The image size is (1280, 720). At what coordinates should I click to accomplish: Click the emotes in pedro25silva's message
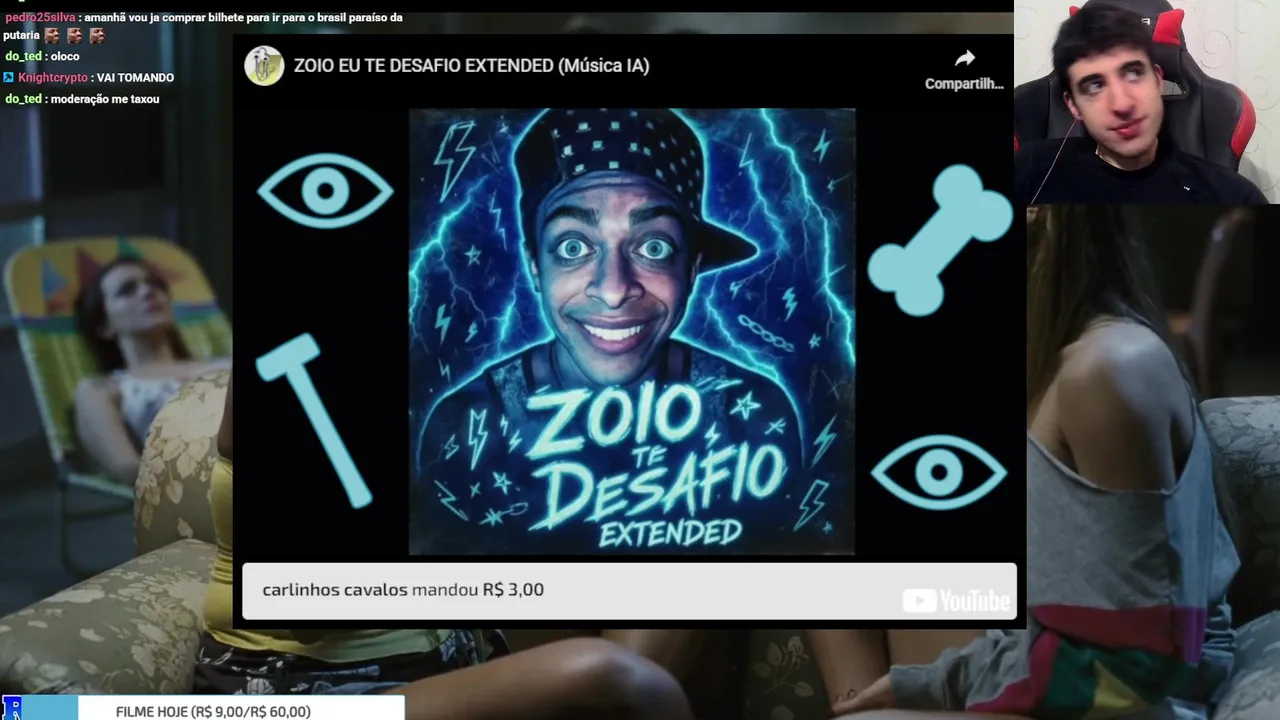(75, 36)
